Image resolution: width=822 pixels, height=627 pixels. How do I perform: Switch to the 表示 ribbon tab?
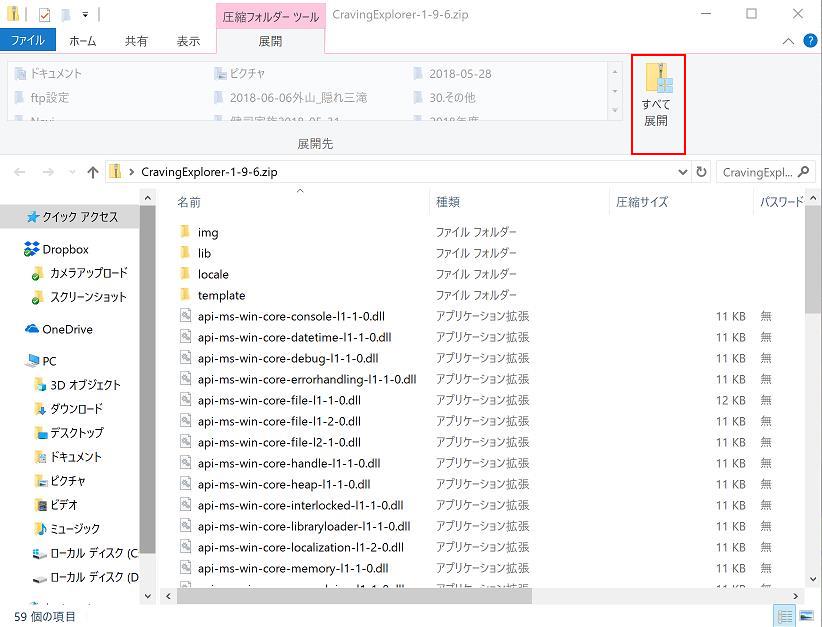(188, 41)
